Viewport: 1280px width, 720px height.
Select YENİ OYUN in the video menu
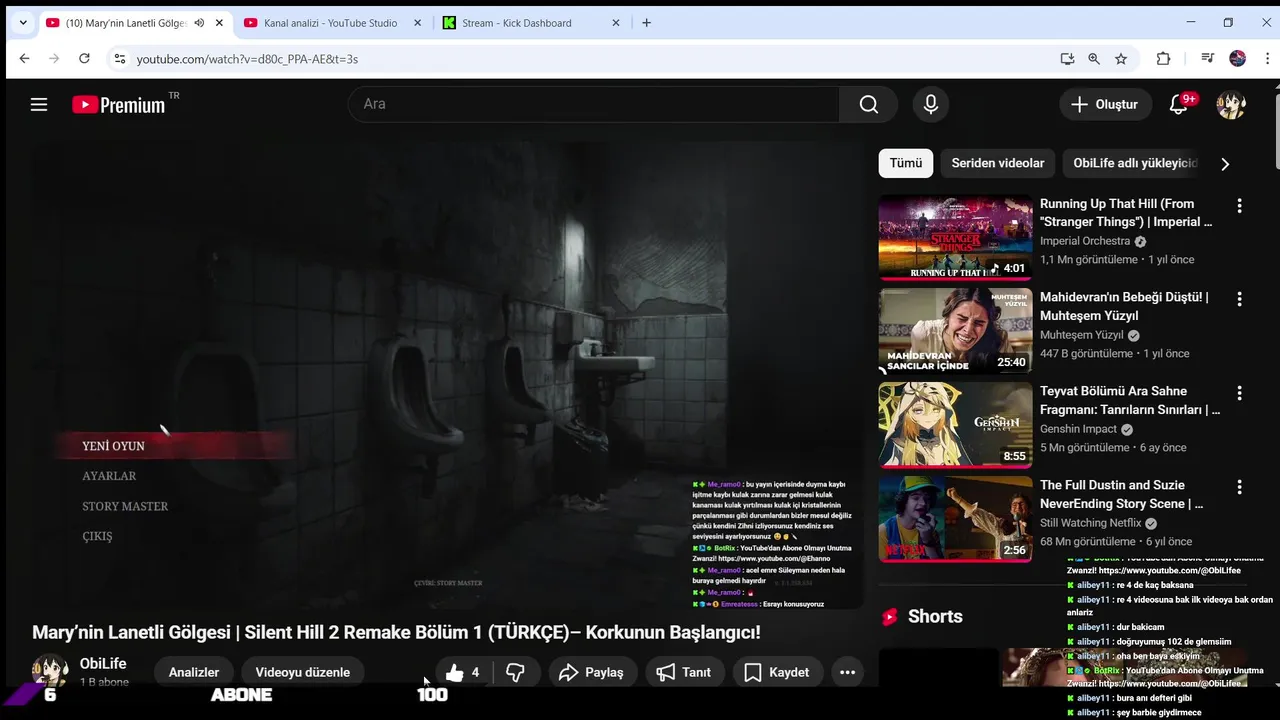[x=113, y=446]
